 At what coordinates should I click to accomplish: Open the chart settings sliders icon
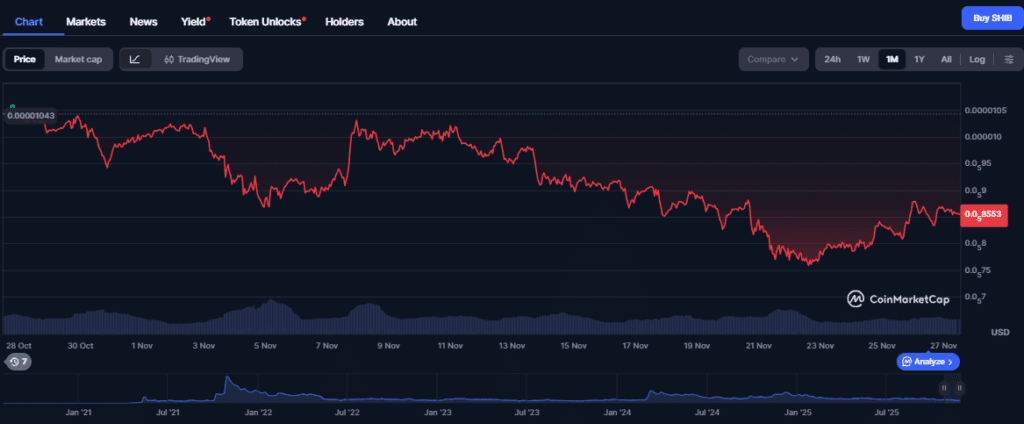coord(1008,60)
